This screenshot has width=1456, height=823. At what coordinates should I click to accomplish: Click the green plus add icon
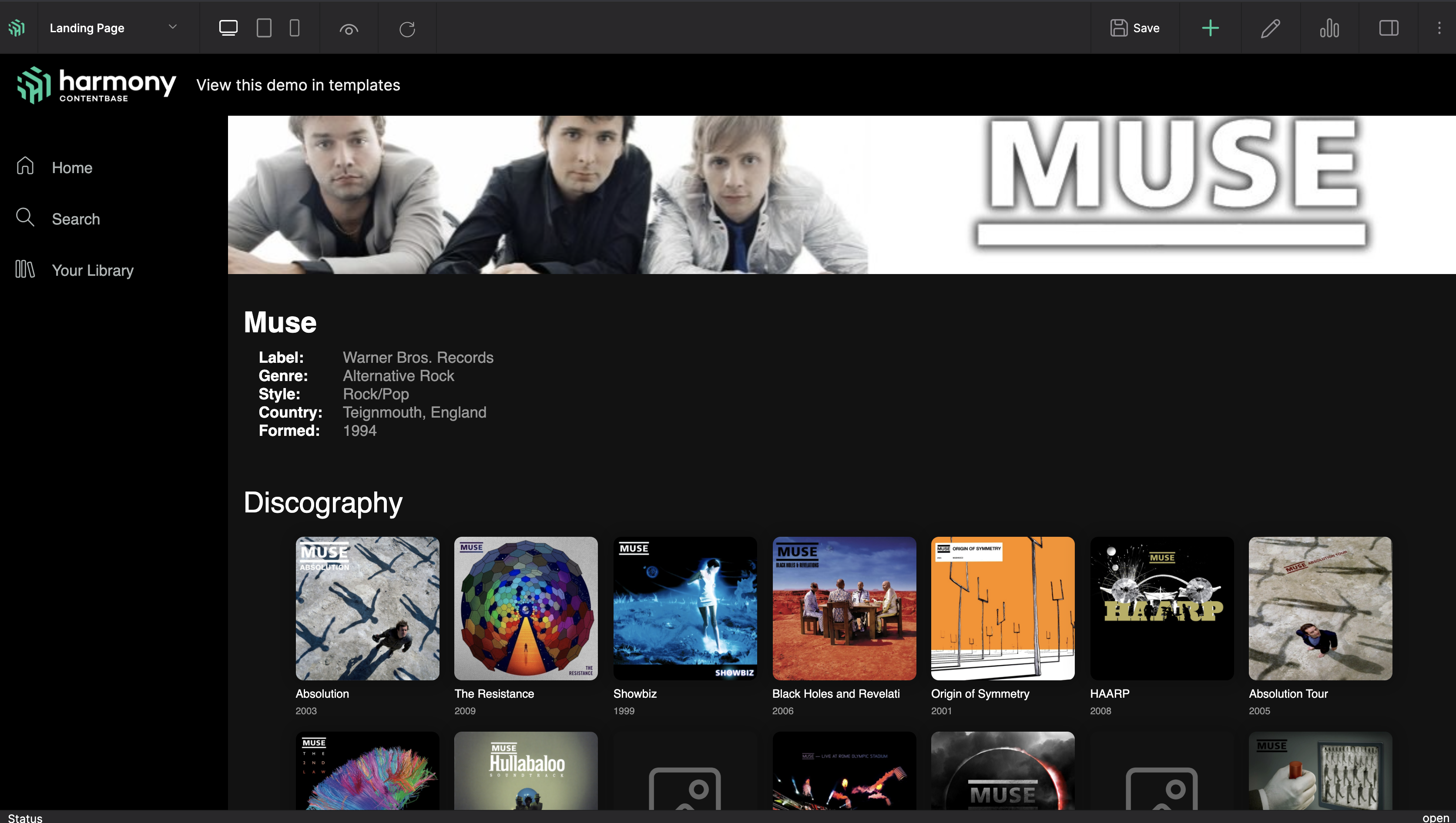pos(1210,28)
